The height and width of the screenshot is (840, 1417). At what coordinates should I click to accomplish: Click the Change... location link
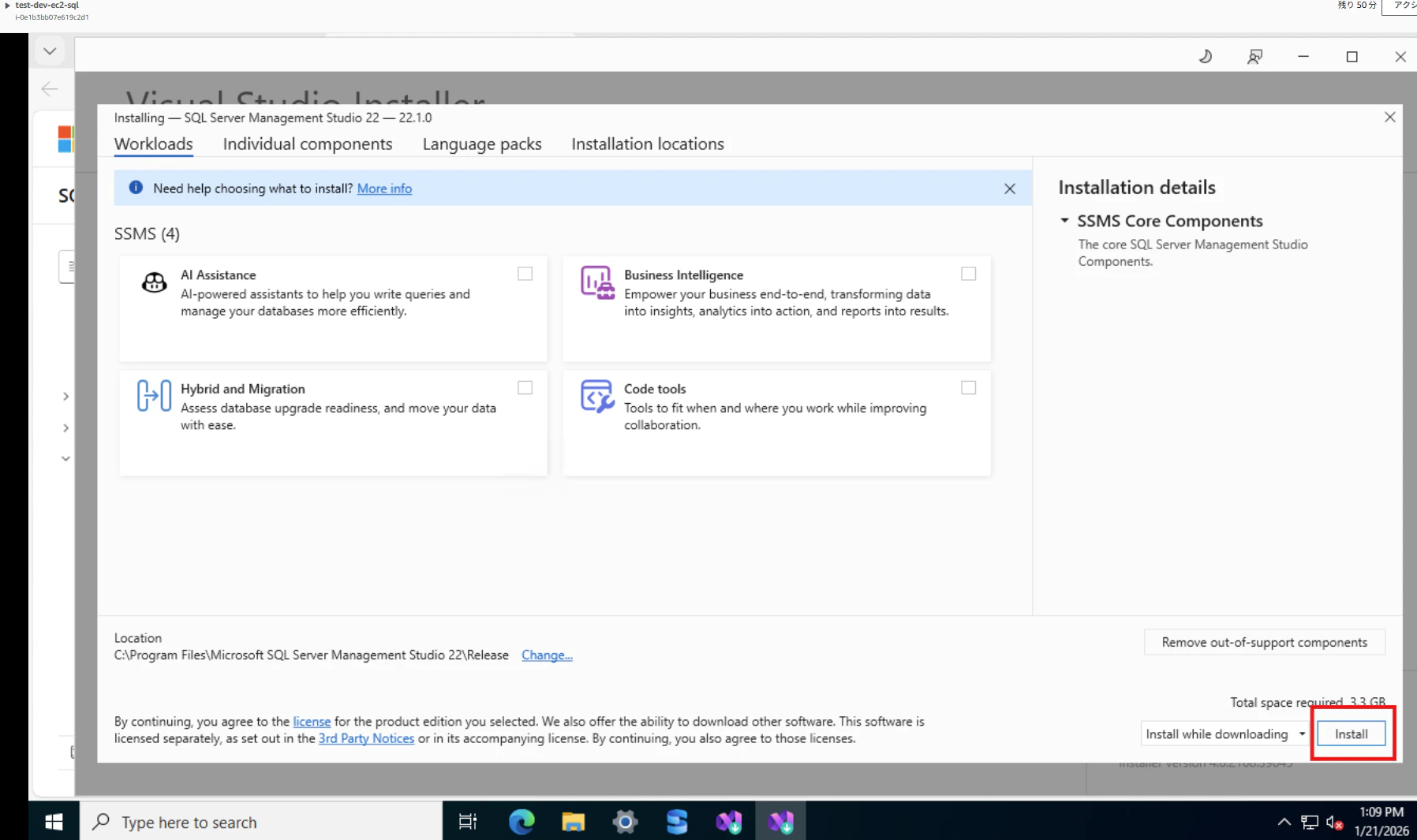[x=547, y=655]
